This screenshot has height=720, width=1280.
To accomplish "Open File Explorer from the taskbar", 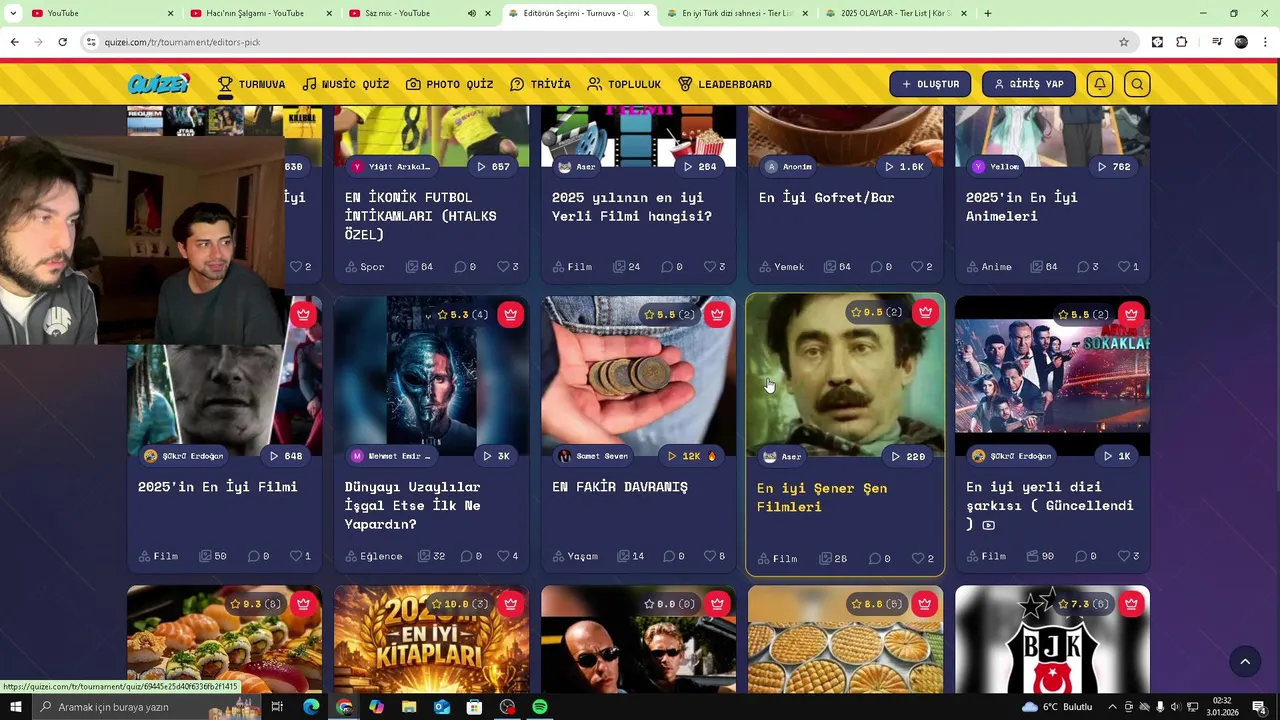I will coord(409,707).
